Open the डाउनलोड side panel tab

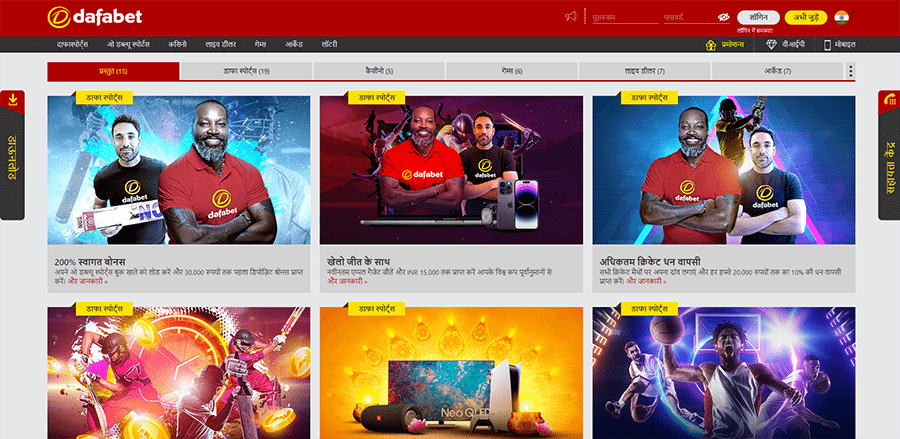point(12,156)
